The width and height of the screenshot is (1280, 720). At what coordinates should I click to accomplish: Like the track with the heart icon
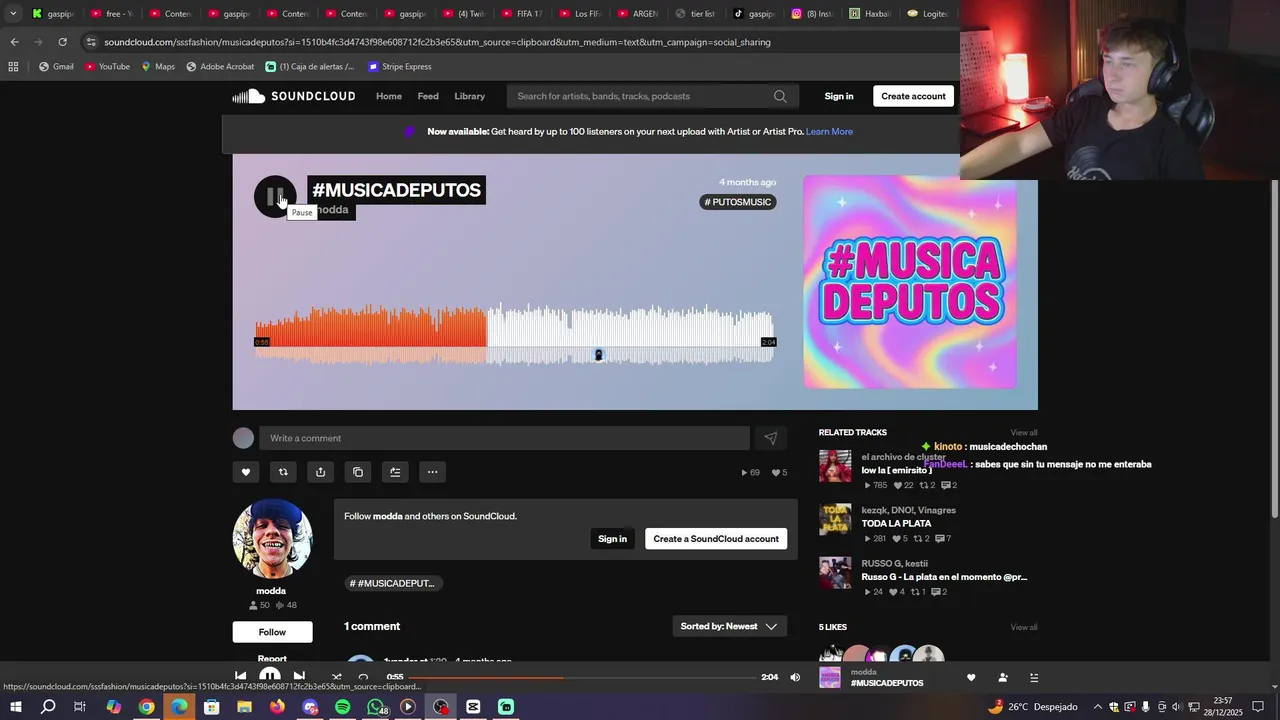click(x=246, y=472)
